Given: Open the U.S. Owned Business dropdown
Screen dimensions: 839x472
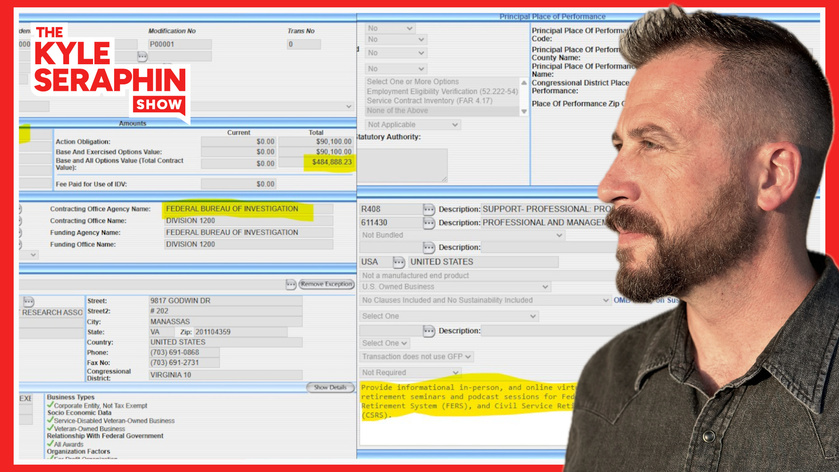Looking at the screenshot, I should [455, 287].
